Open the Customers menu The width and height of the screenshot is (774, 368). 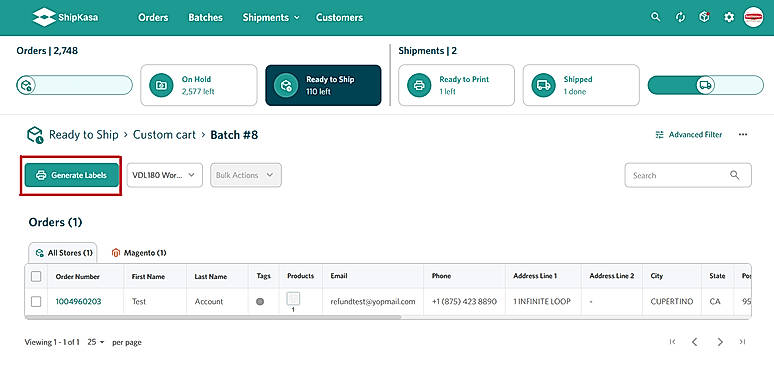tap(339, 17)
